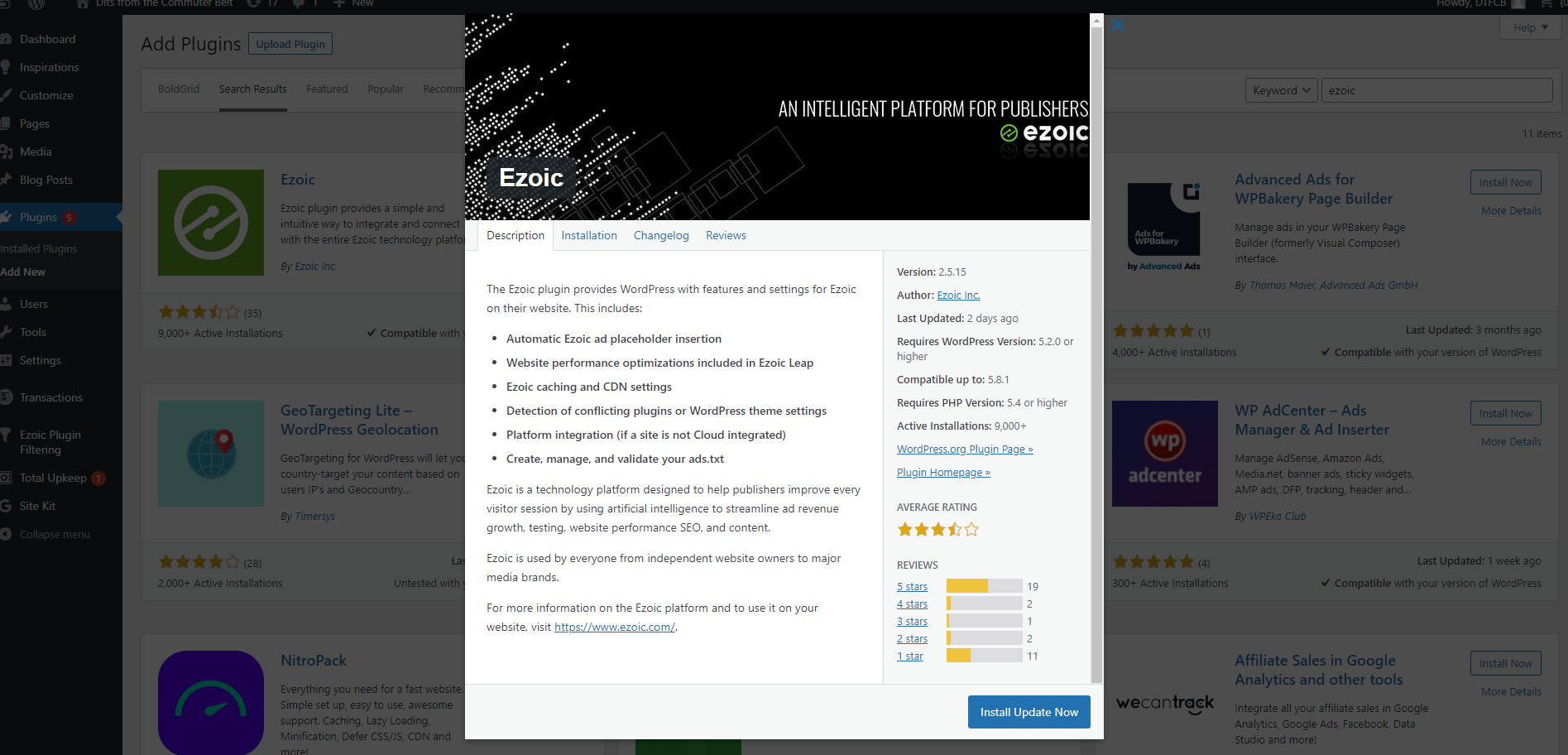Click the Upload Plugin button
This screenshot has width=1568, height=755.
290,44
